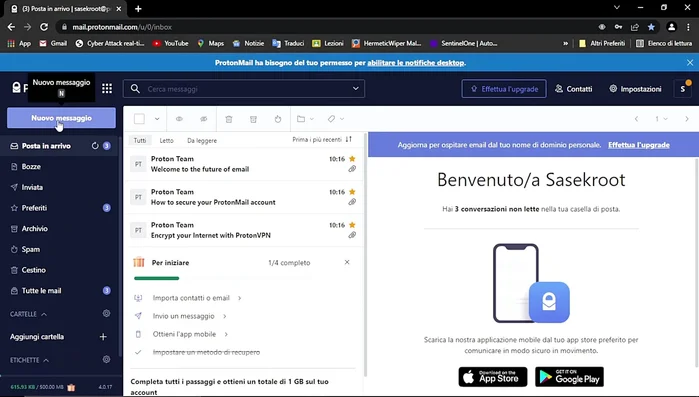Image resolution: width=699 pixels, height=397 pixels.
Task: Click the Google Play badge
Action: 569,377
